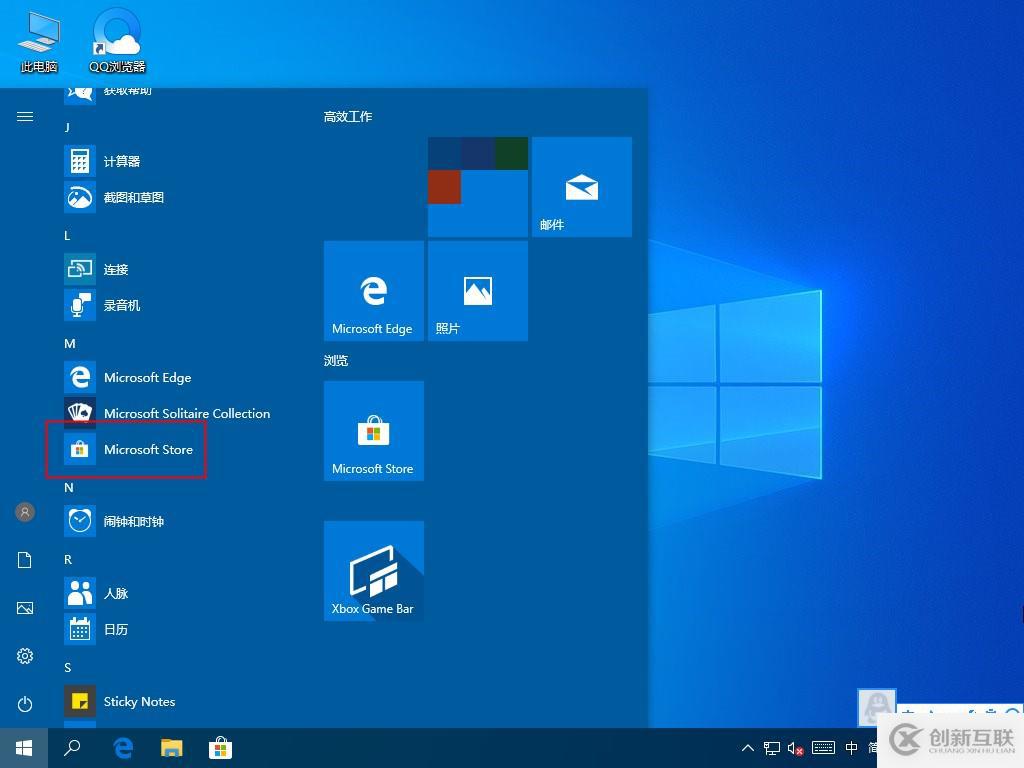Open Pictures from the Start sidebar
Image resolution: width=1024 pixels, height=768 pixels.
[x=25, y=608]
